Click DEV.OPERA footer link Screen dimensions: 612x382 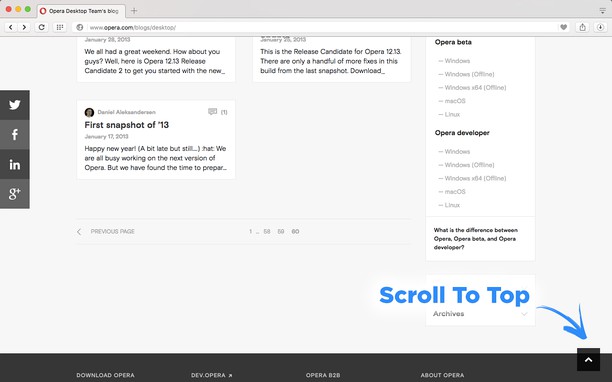(x=212, y=375)
